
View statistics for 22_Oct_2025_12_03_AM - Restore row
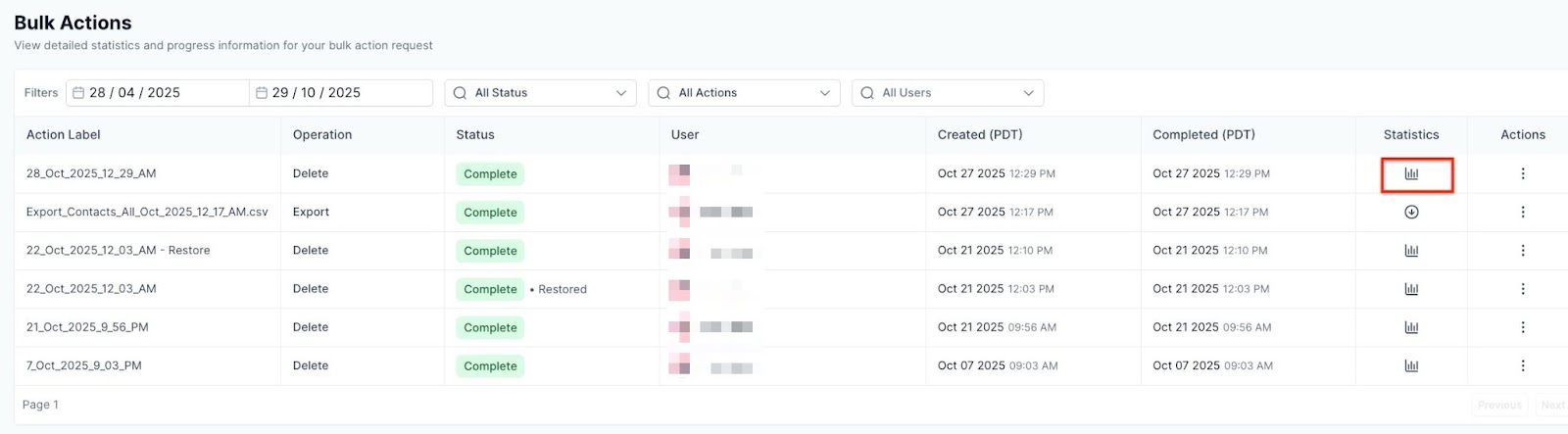[x=1411, y=251]
